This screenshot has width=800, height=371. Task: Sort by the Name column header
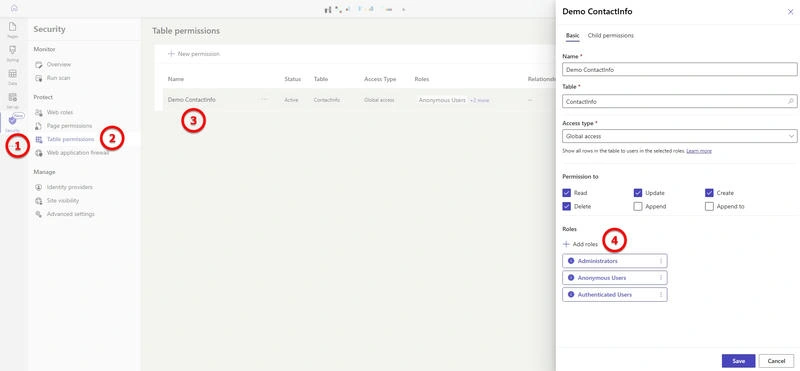(x=176, y=79)
